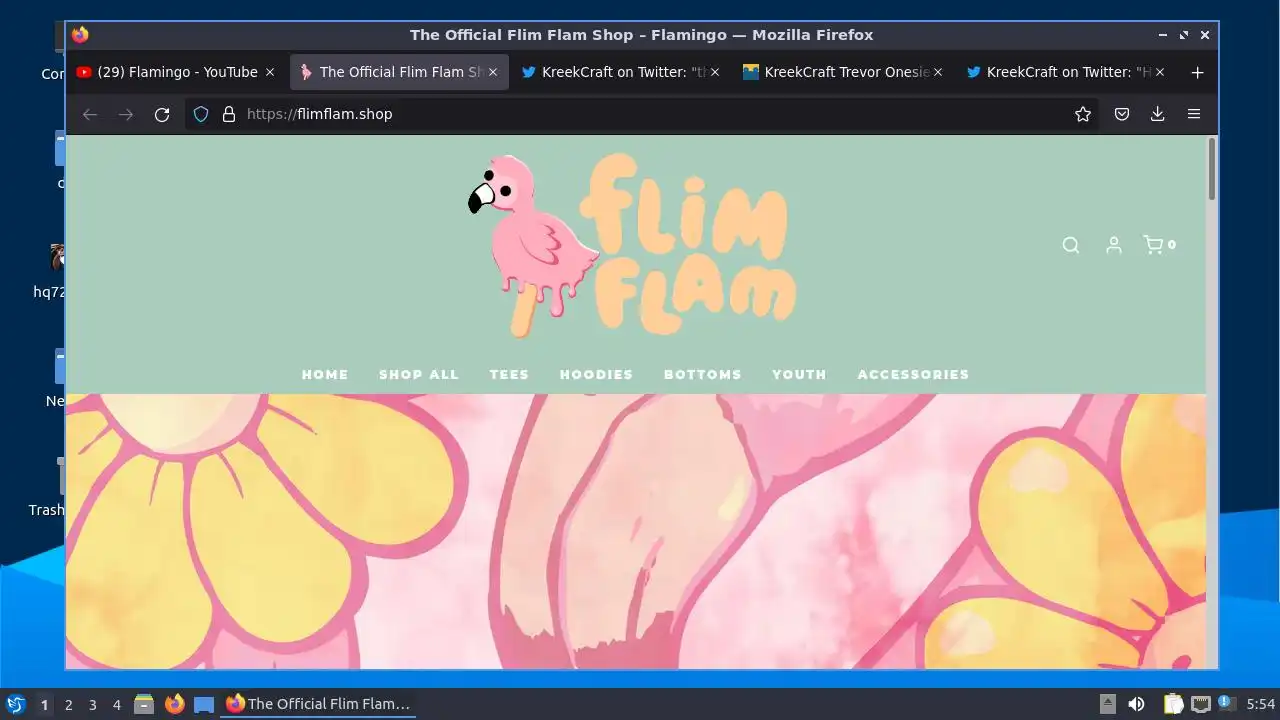Open the LXQt start menu bird icon
Viewport: 1280px width, 720px height.
[15, 704]
